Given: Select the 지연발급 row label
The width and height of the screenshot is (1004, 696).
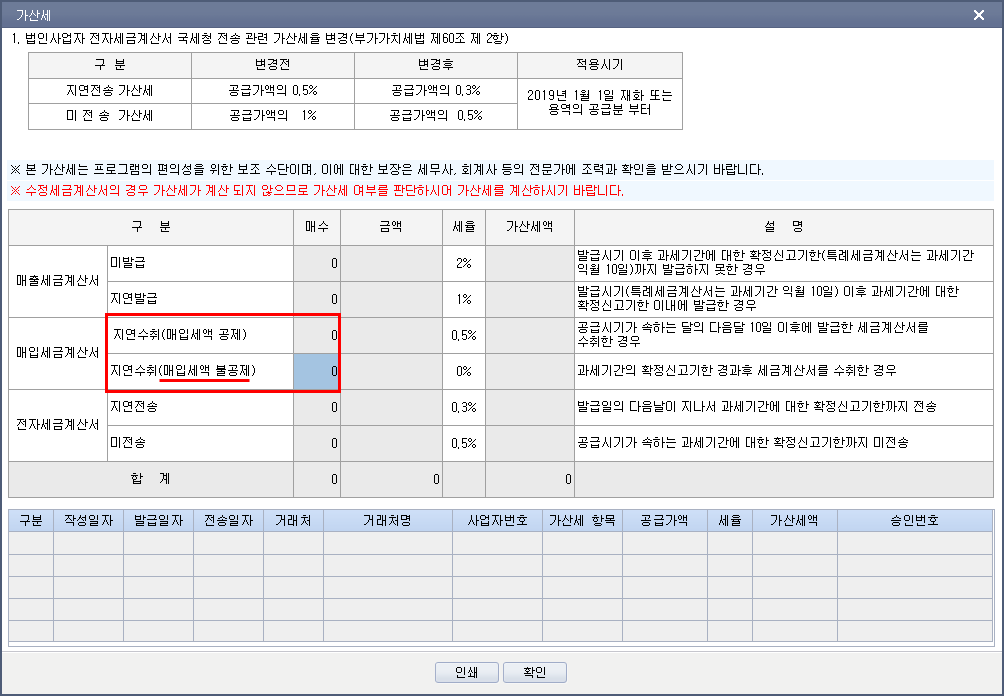Looking at the screenshot, I should pos(200,299).
